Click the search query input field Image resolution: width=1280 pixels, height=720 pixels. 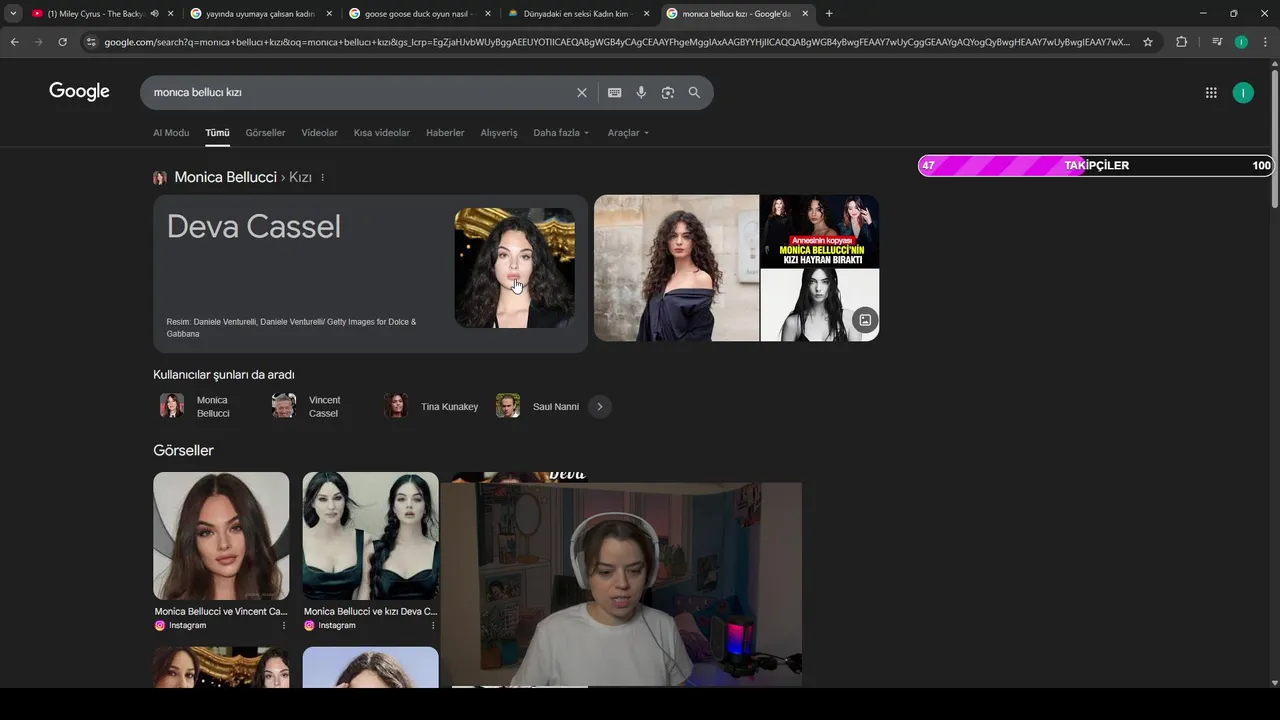point(360,92)
